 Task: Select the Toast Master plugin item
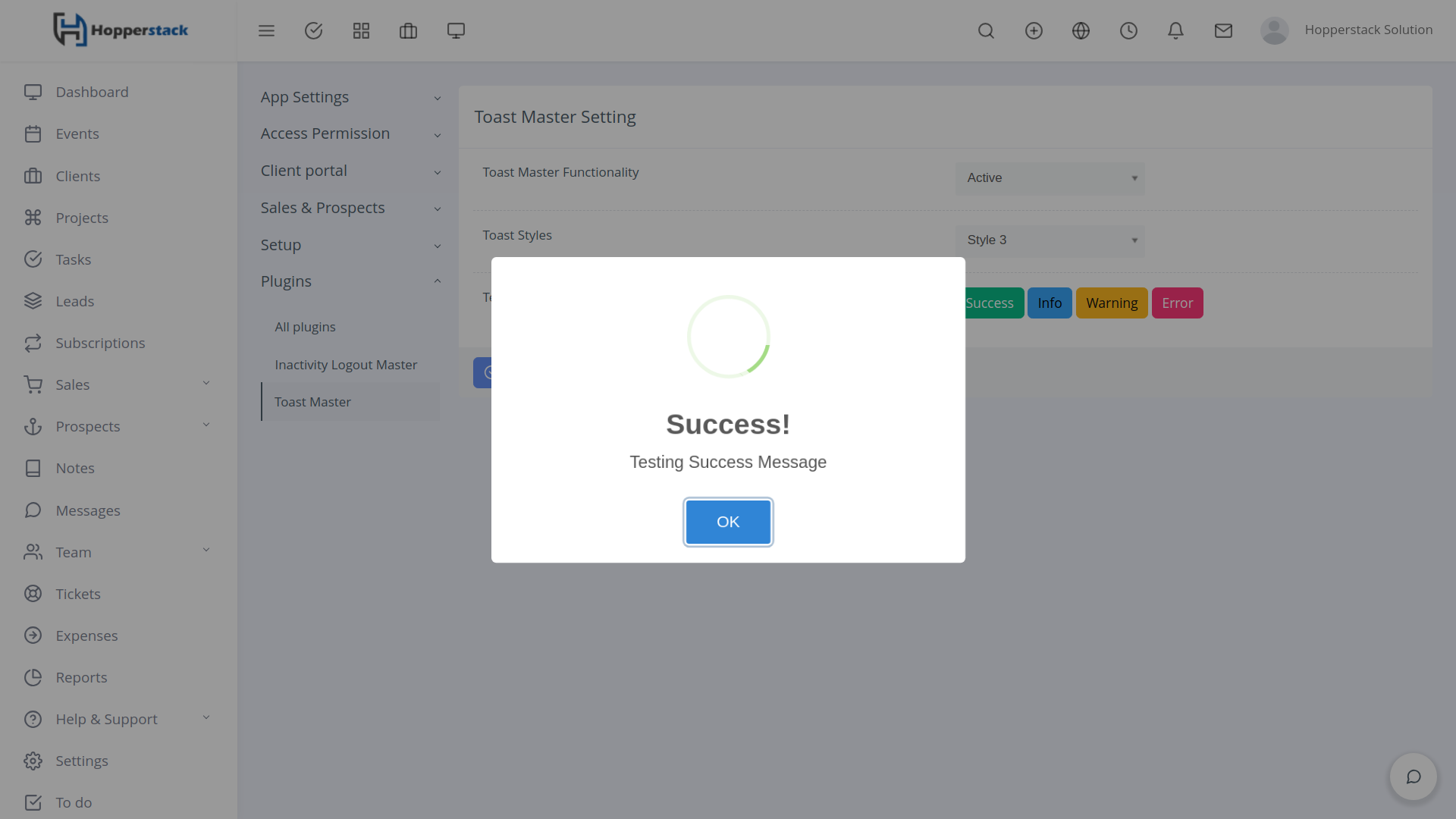click(x=313, y=402)
